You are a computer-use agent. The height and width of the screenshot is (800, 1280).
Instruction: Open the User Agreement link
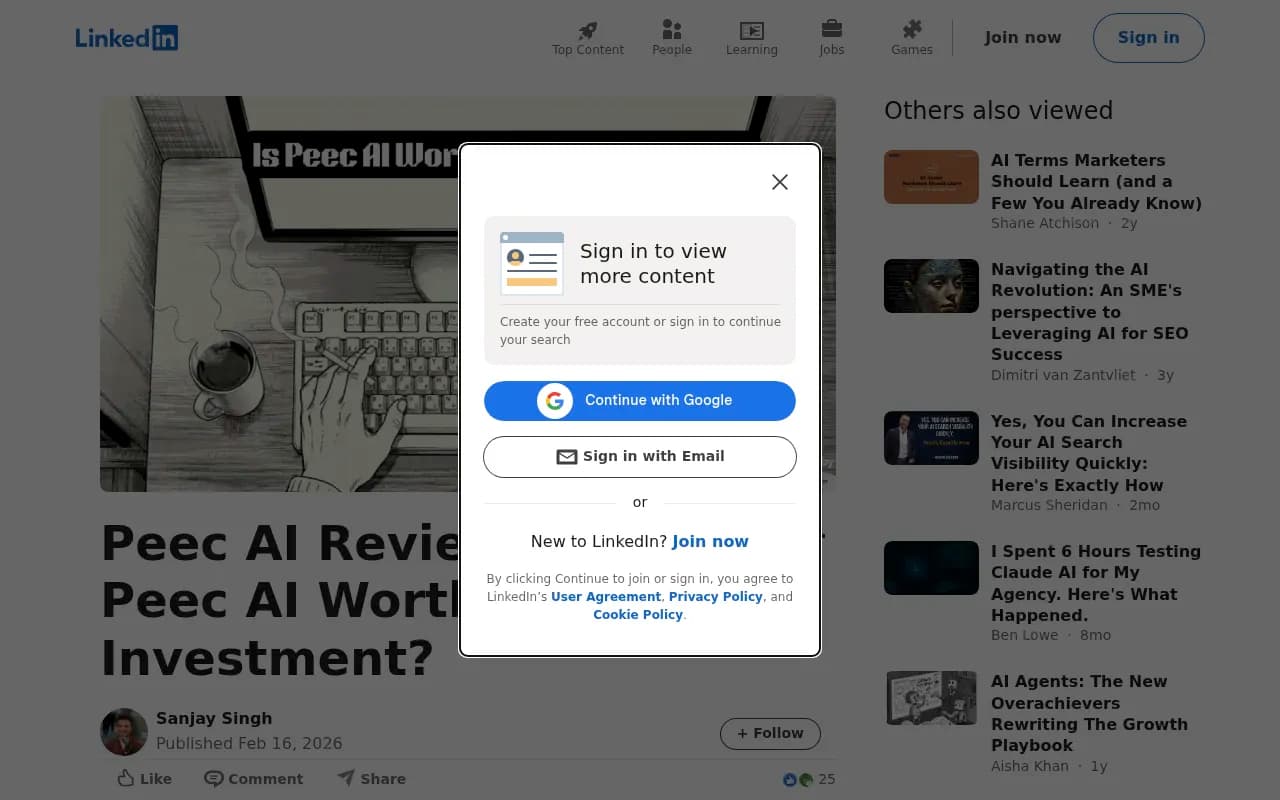point(606,597)
